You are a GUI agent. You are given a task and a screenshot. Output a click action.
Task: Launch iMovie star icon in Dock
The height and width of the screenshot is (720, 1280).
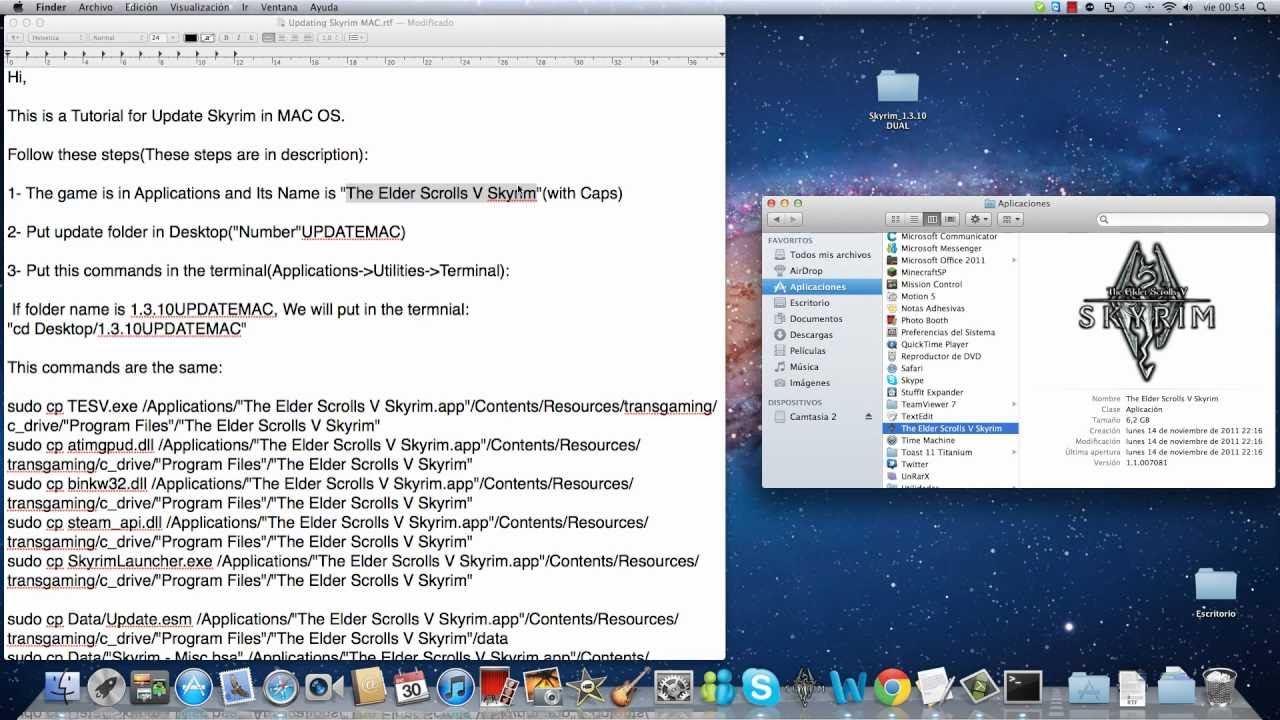point(585,688)
